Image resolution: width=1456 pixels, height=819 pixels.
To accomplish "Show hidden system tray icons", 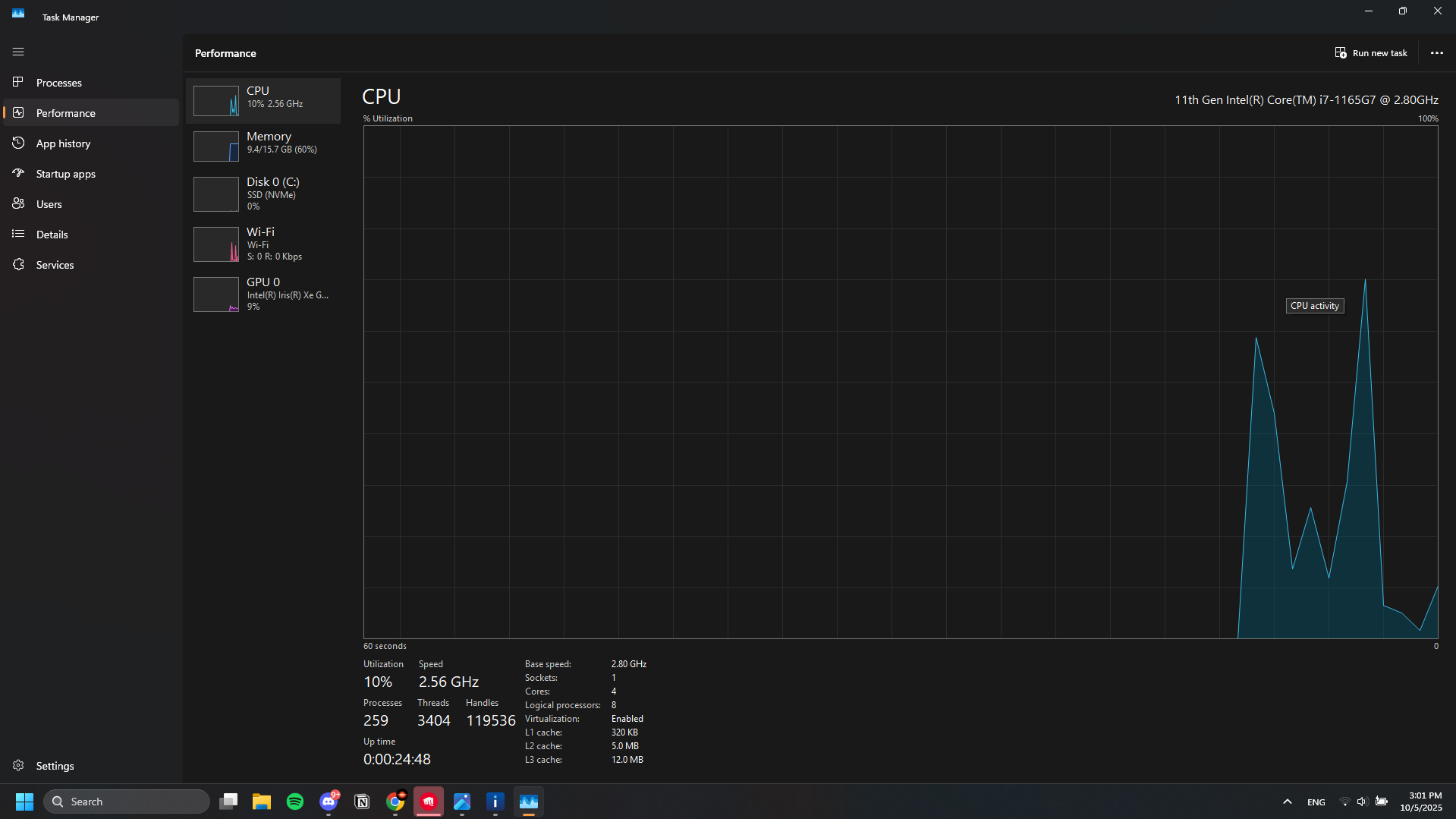I will click(x=1288, y=802).
